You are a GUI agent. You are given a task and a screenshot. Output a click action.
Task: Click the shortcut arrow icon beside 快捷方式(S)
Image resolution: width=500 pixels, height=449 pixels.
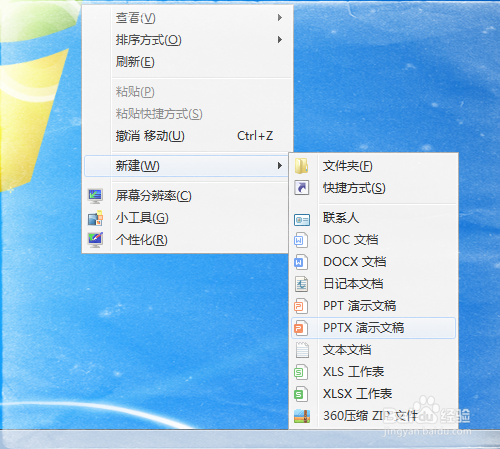[302, 188]
